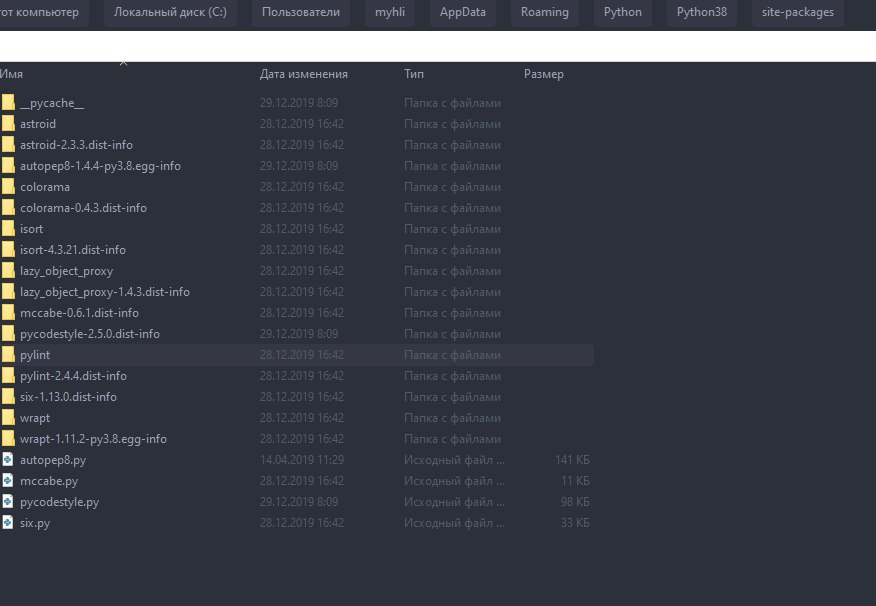The image size is (876, 606).
Task: Select the lazy_object_proxy folder name
Action: [66, 271]
